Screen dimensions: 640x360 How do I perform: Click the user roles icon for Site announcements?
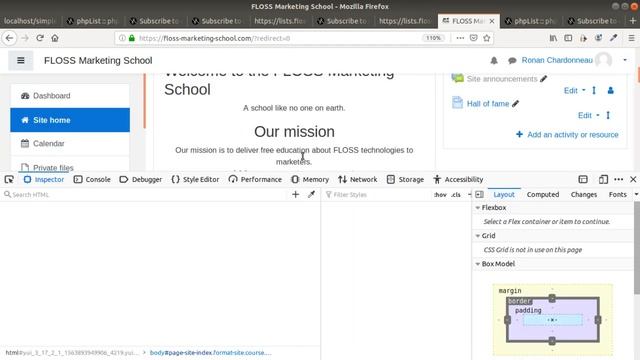click(x=611, y=91)
